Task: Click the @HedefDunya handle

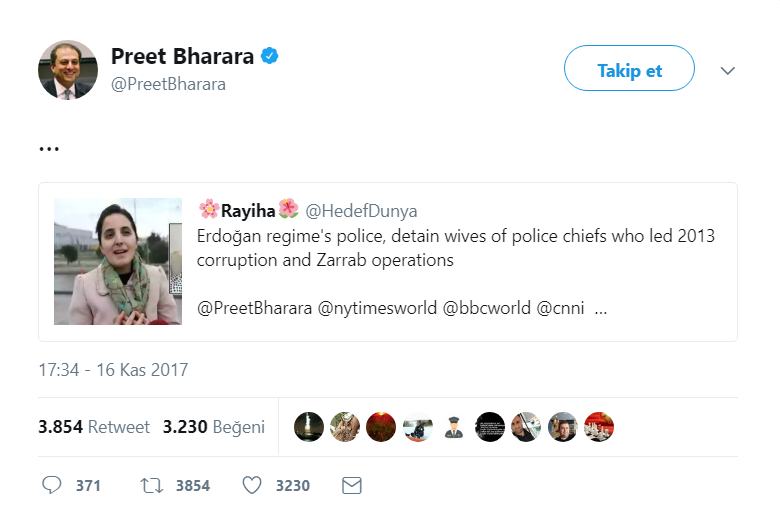Action: click(x=361, y=210)
